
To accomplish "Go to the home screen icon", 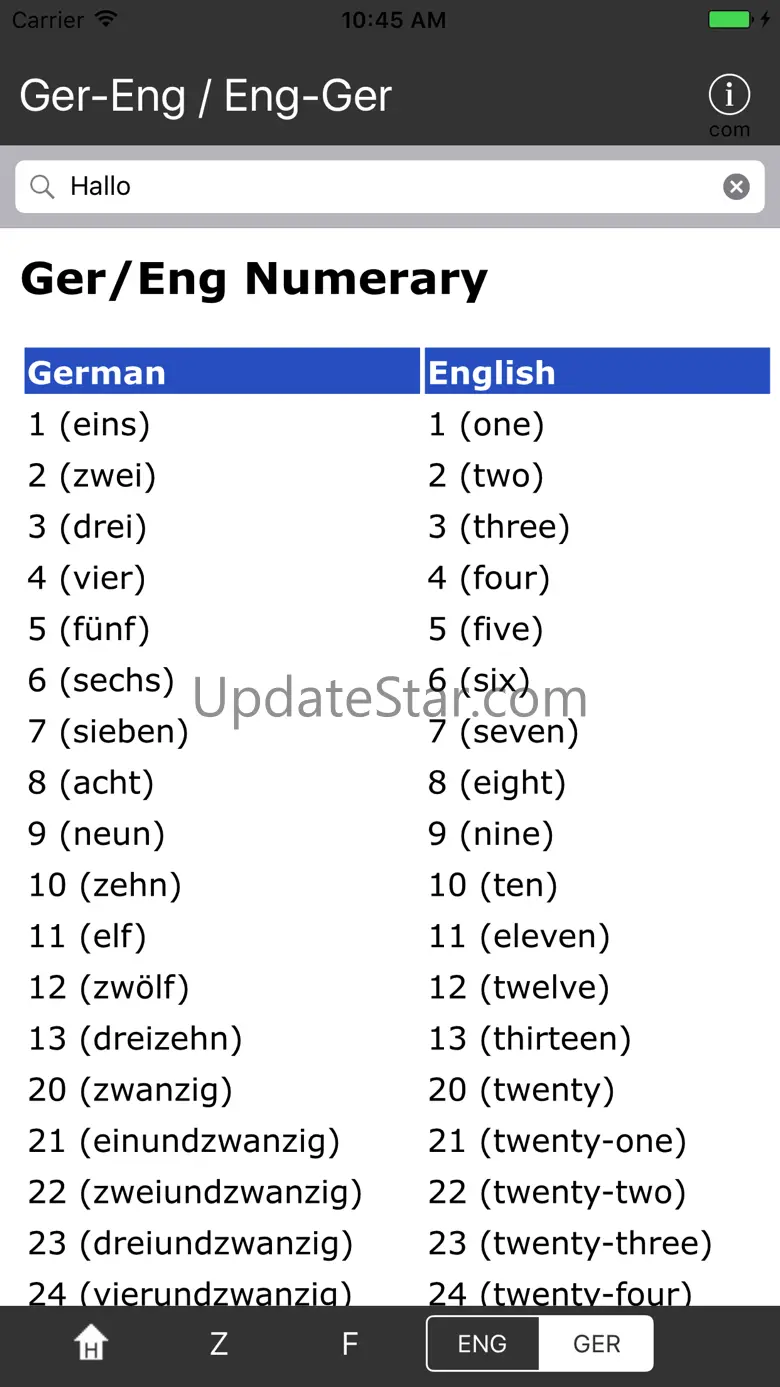I will coord(92,1343).
